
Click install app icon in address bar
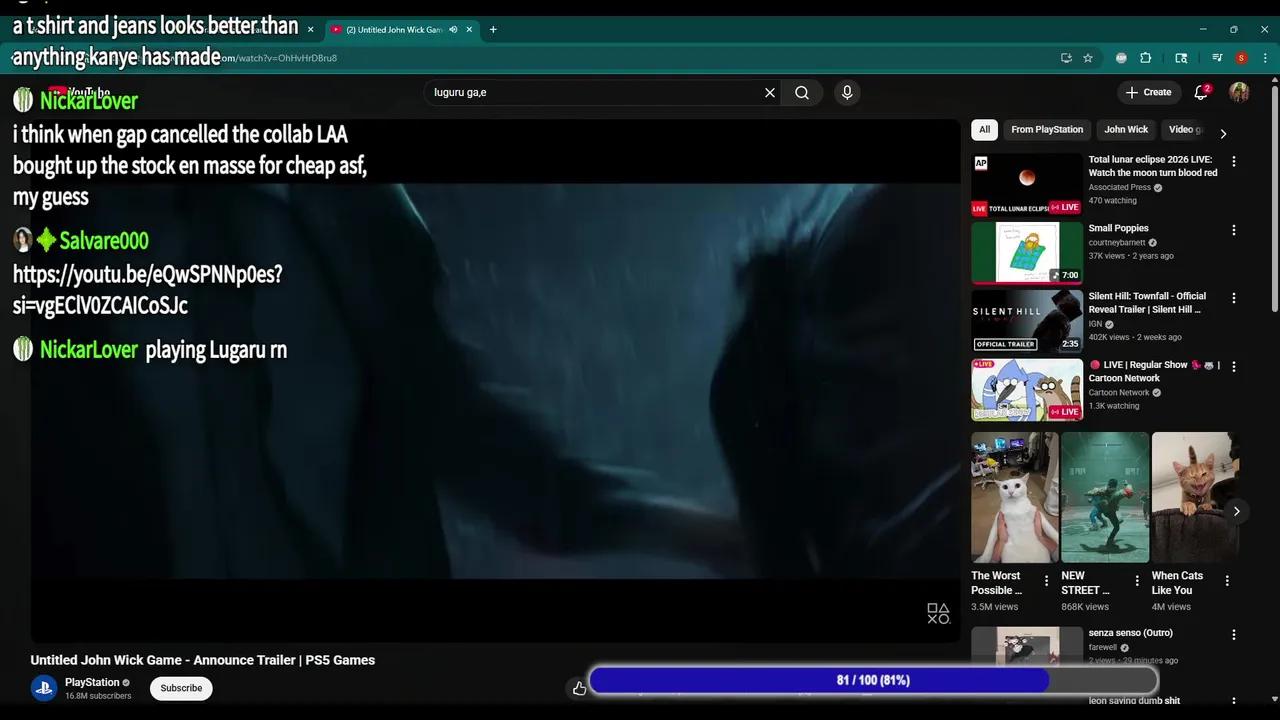(1066, 58)
